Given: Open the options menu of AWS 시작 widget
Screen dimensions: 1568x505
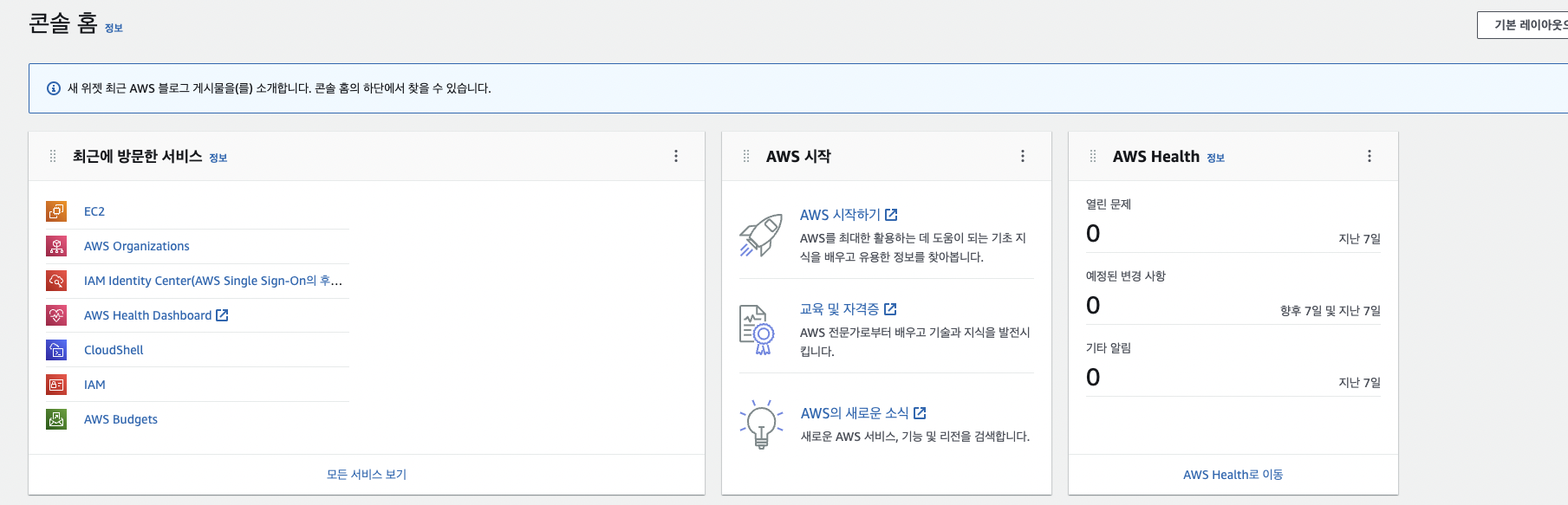Looking at the screenshot, I should [1023, 156].
